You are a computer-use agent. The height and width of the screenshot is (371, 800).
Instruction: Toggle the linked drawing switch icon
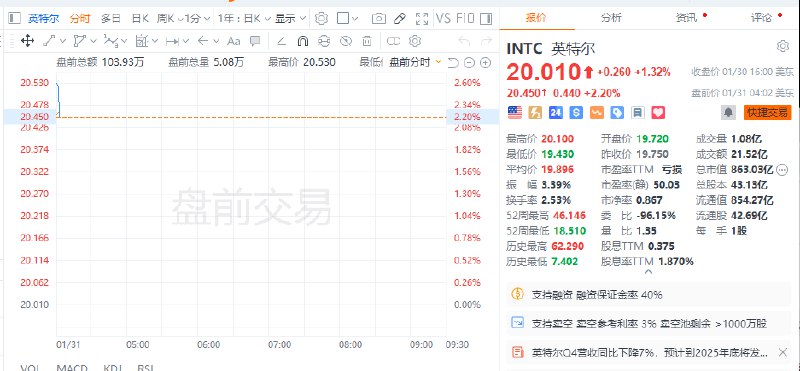tap(393, 41)
